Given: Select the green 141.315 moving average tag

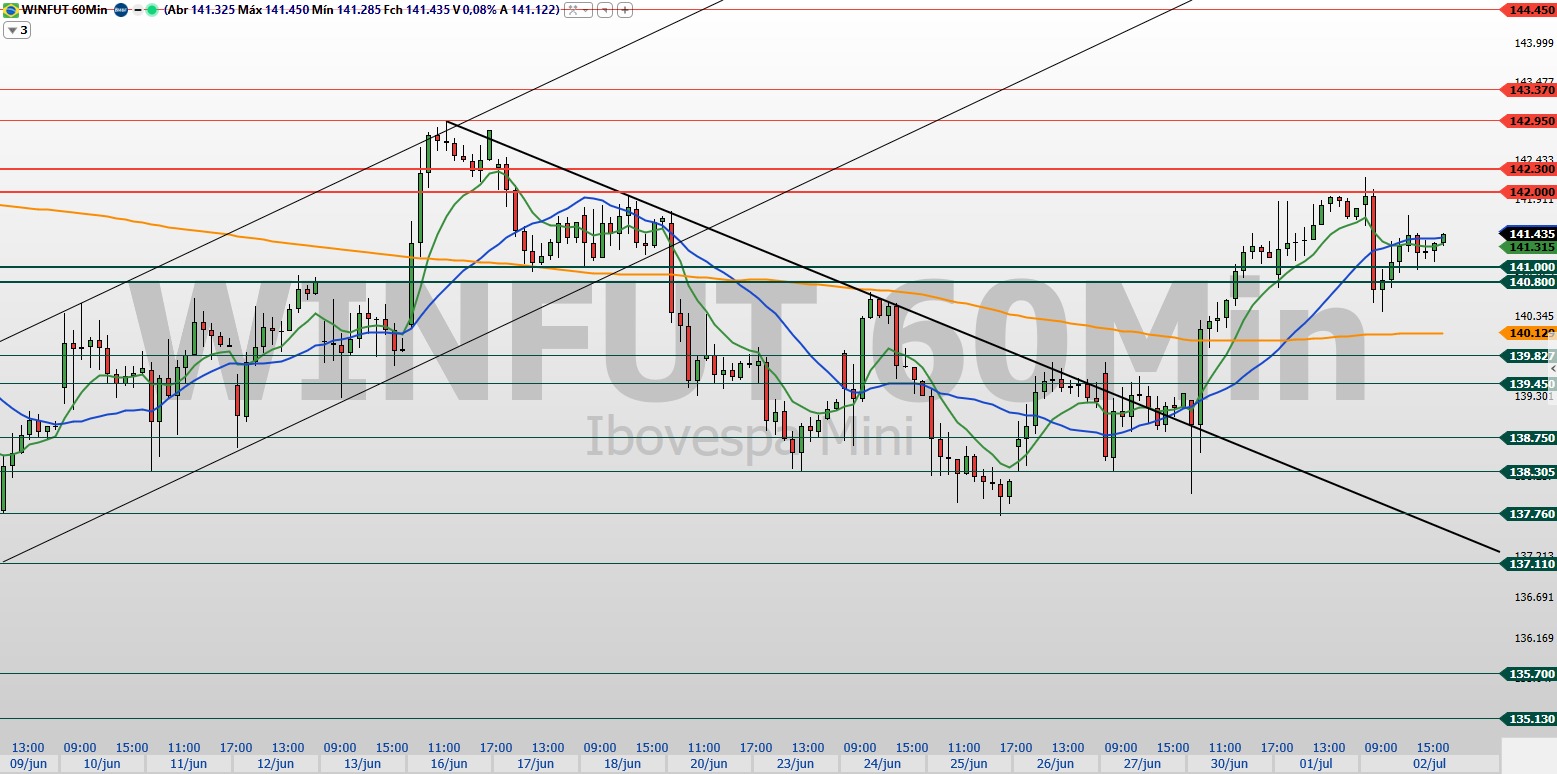Looking at the screenshot, I should (1530, 247).
